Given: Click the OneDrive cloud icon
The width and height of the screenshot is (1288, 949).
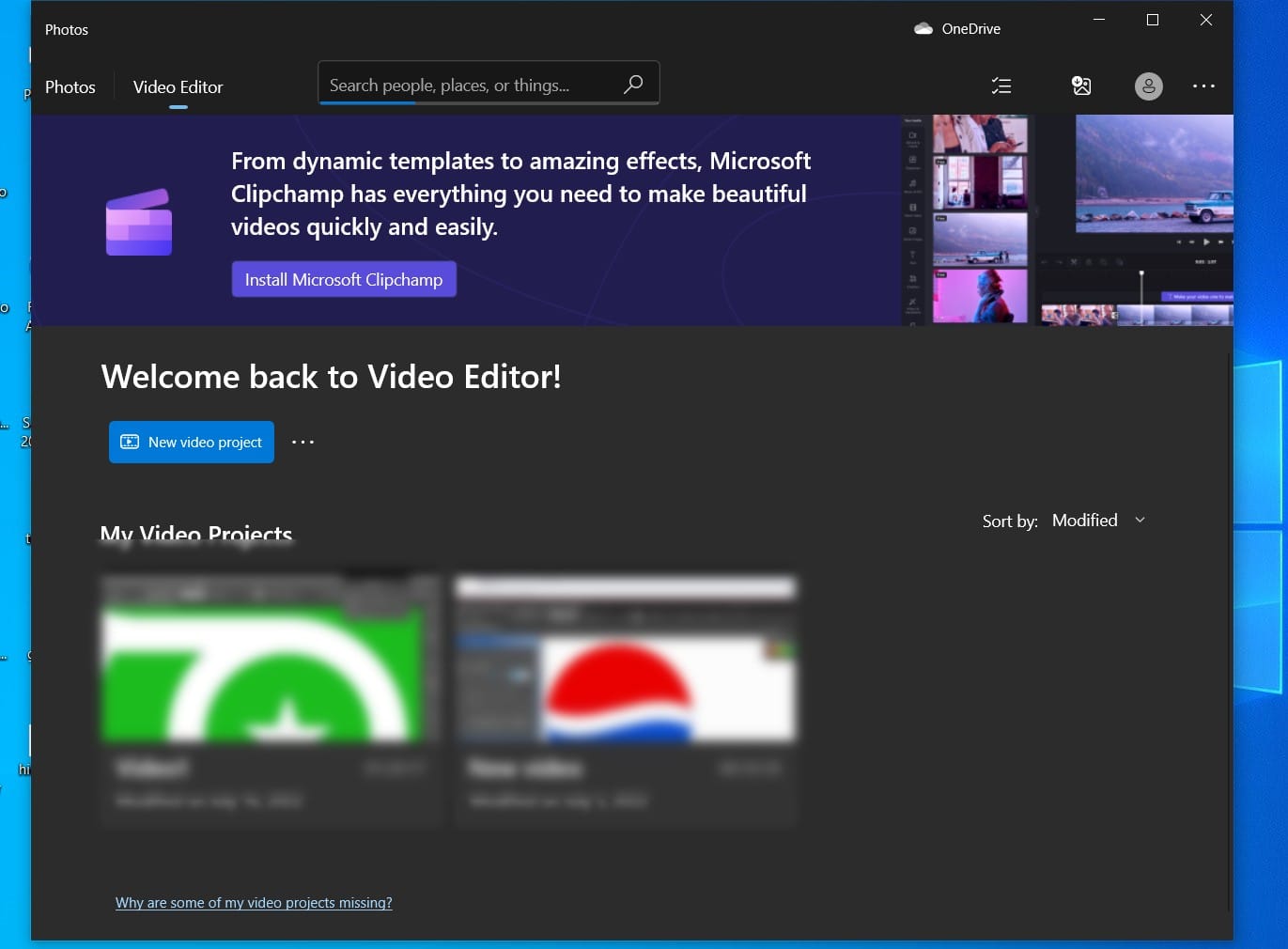Looking at the screenshot, I should click(x=923, y=29).
